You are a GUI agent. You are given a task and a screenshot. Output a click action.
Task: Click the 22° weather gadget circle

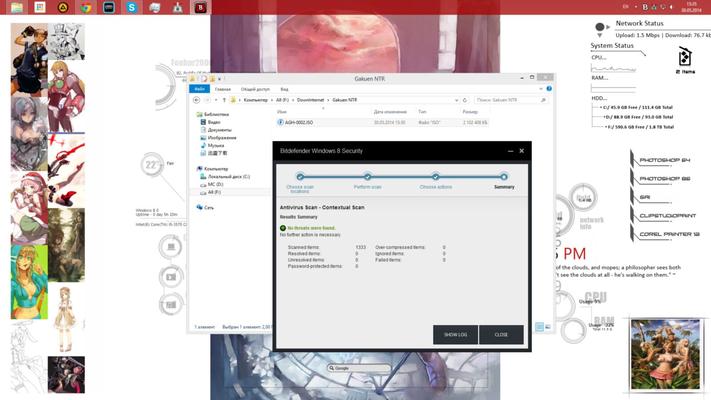[152, 165]
